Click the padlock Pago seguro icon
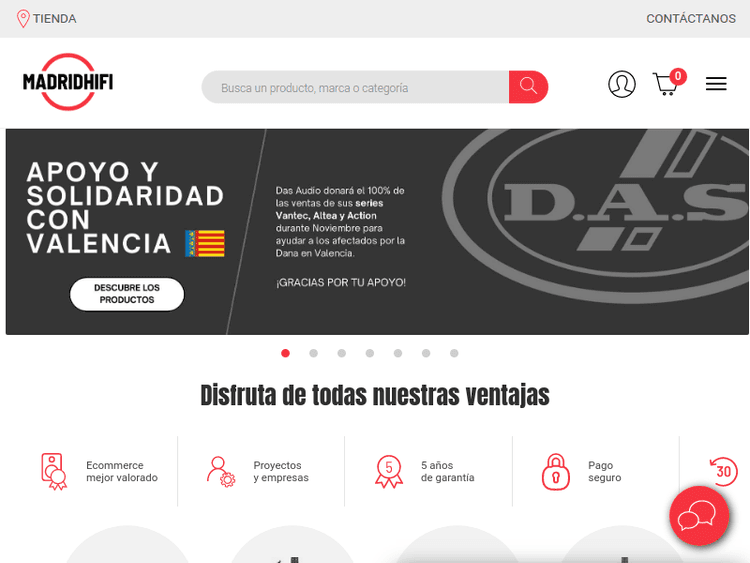 [555, 471]
